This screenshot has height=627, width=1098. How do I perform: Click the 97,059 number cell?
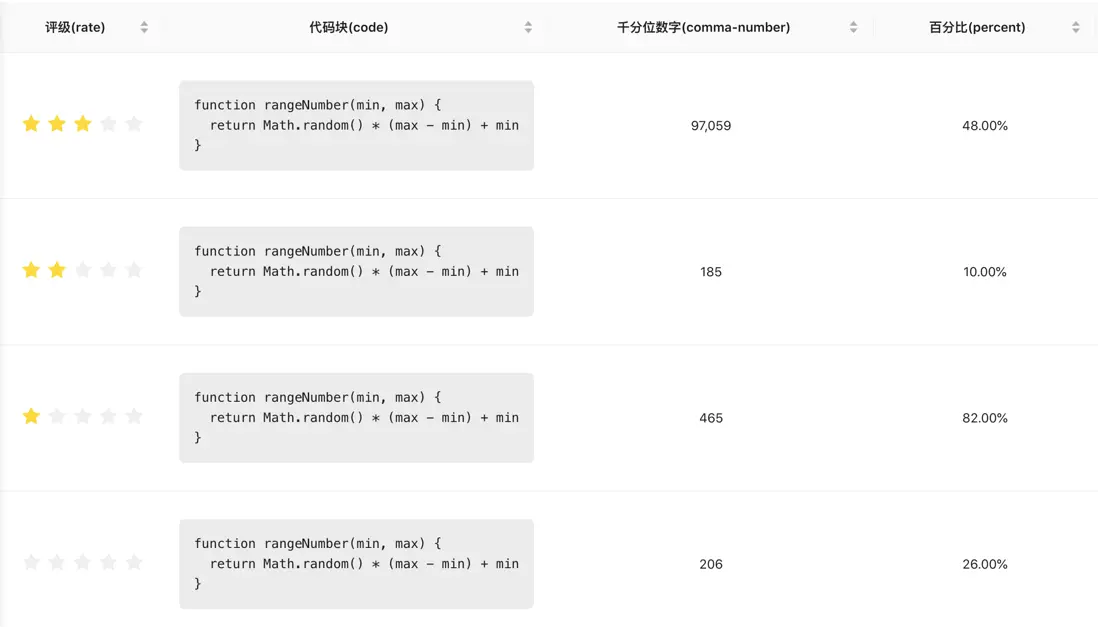pyautogui.click(x=711, y=125)
